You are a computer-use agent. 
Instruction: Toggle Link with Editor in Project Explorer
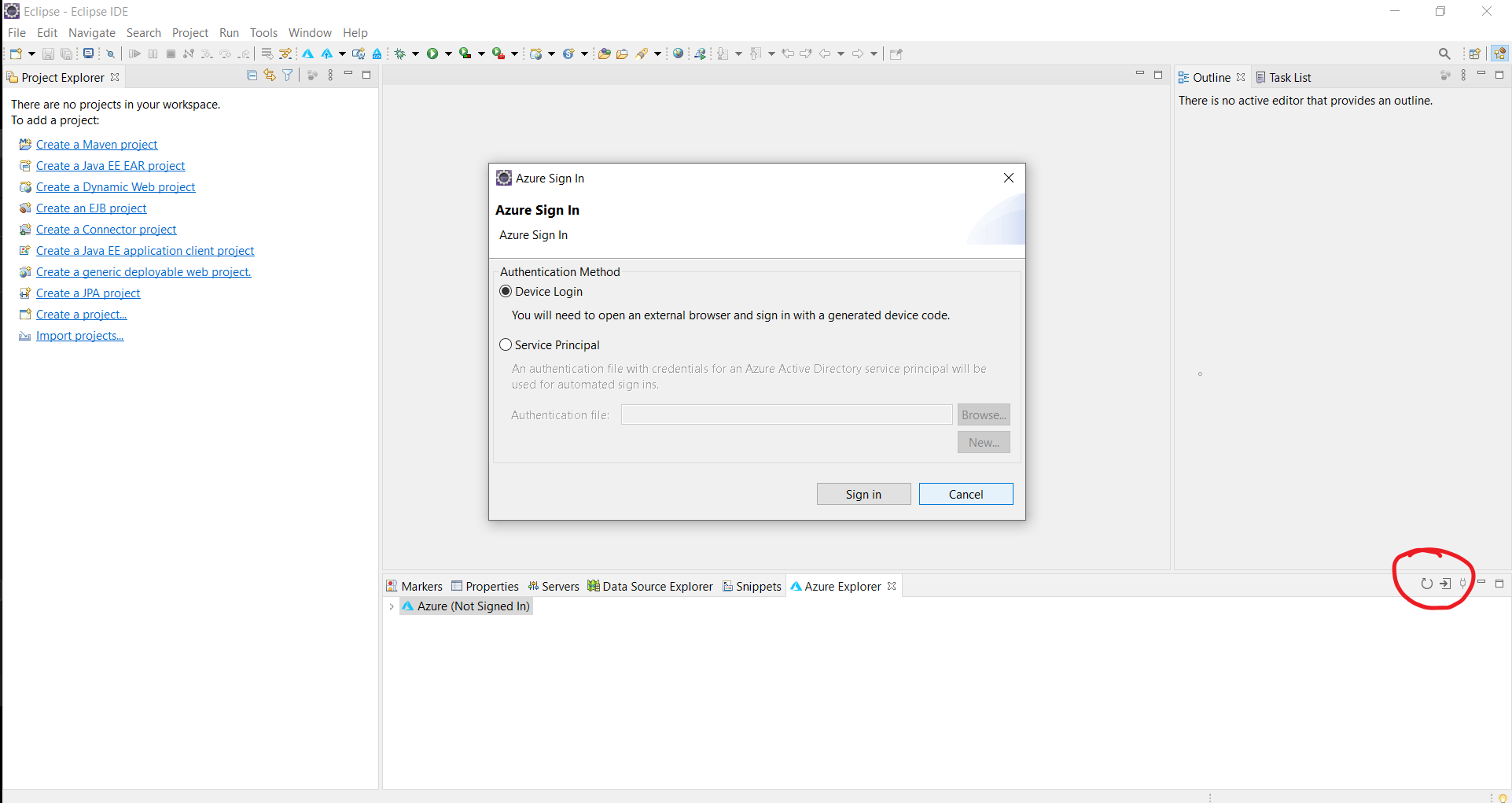[270, 75]
